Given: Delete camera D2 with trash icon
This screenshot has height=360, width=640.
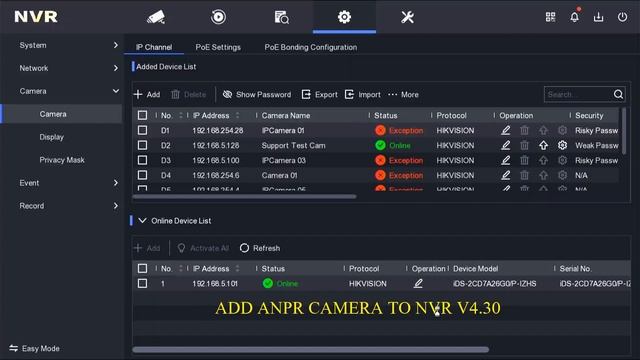Looking at the screenshot, I should coord(524,145).
